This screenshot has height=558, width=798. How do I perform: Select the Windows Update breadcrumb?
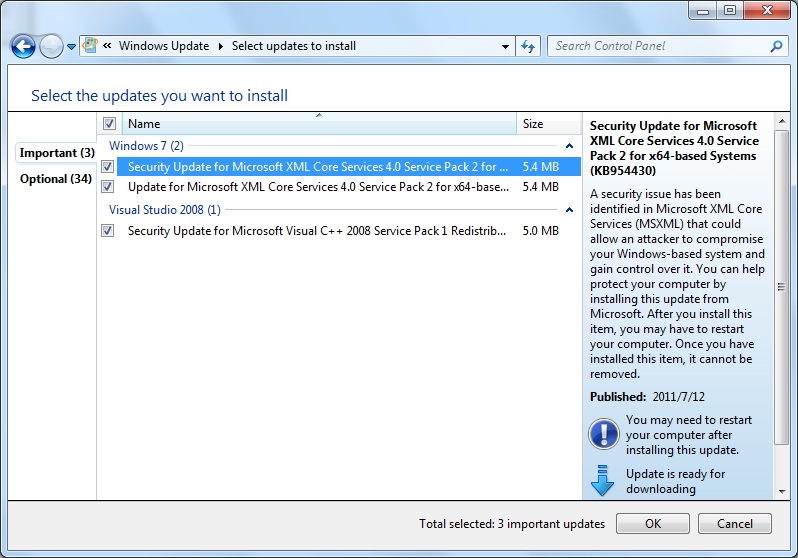pos(164,46)
